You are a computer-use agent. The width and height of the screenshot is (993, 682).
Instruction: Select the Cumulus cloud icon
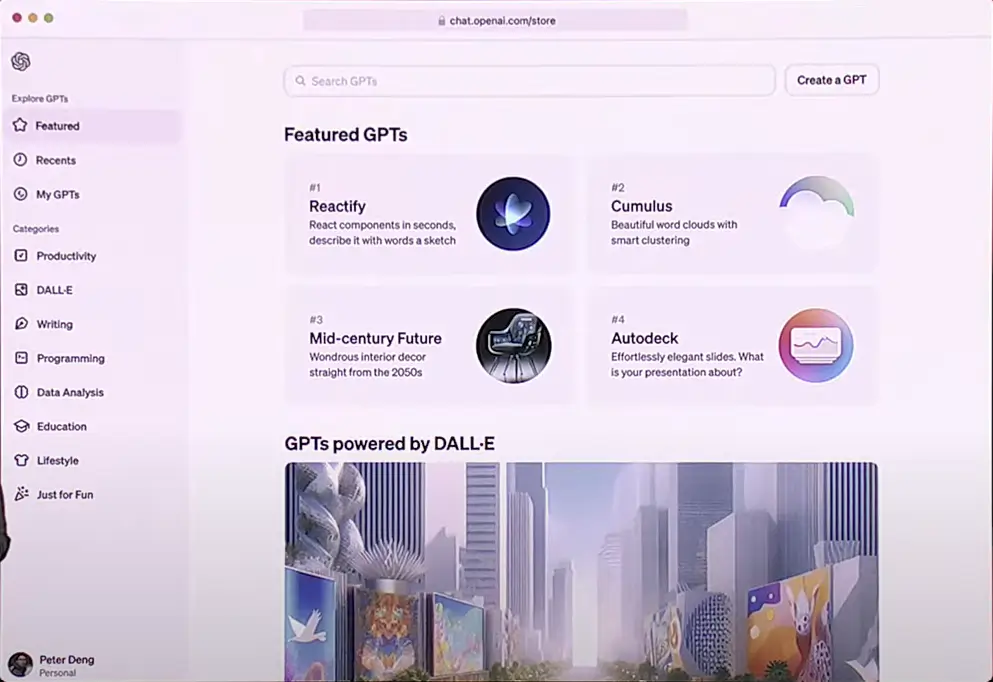tap(816, 214)
